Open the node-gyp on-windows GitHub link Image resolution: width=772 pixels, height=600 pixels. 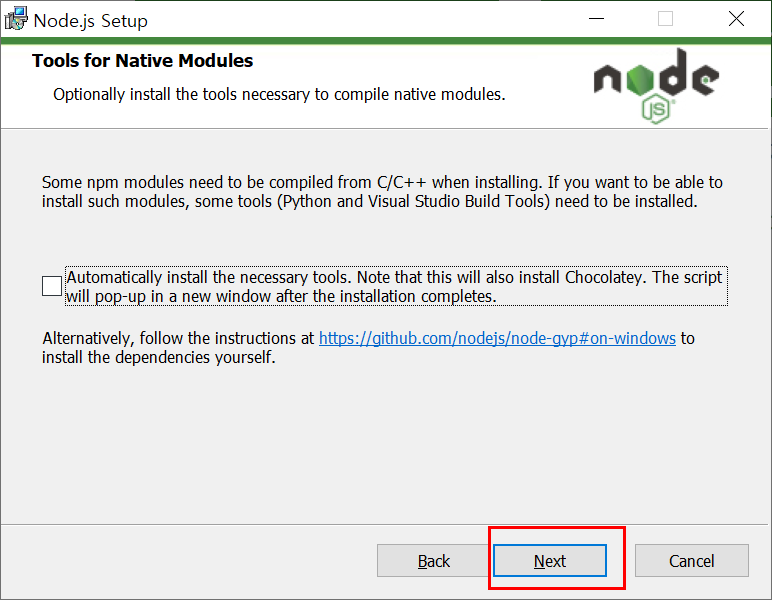point(497,339)
